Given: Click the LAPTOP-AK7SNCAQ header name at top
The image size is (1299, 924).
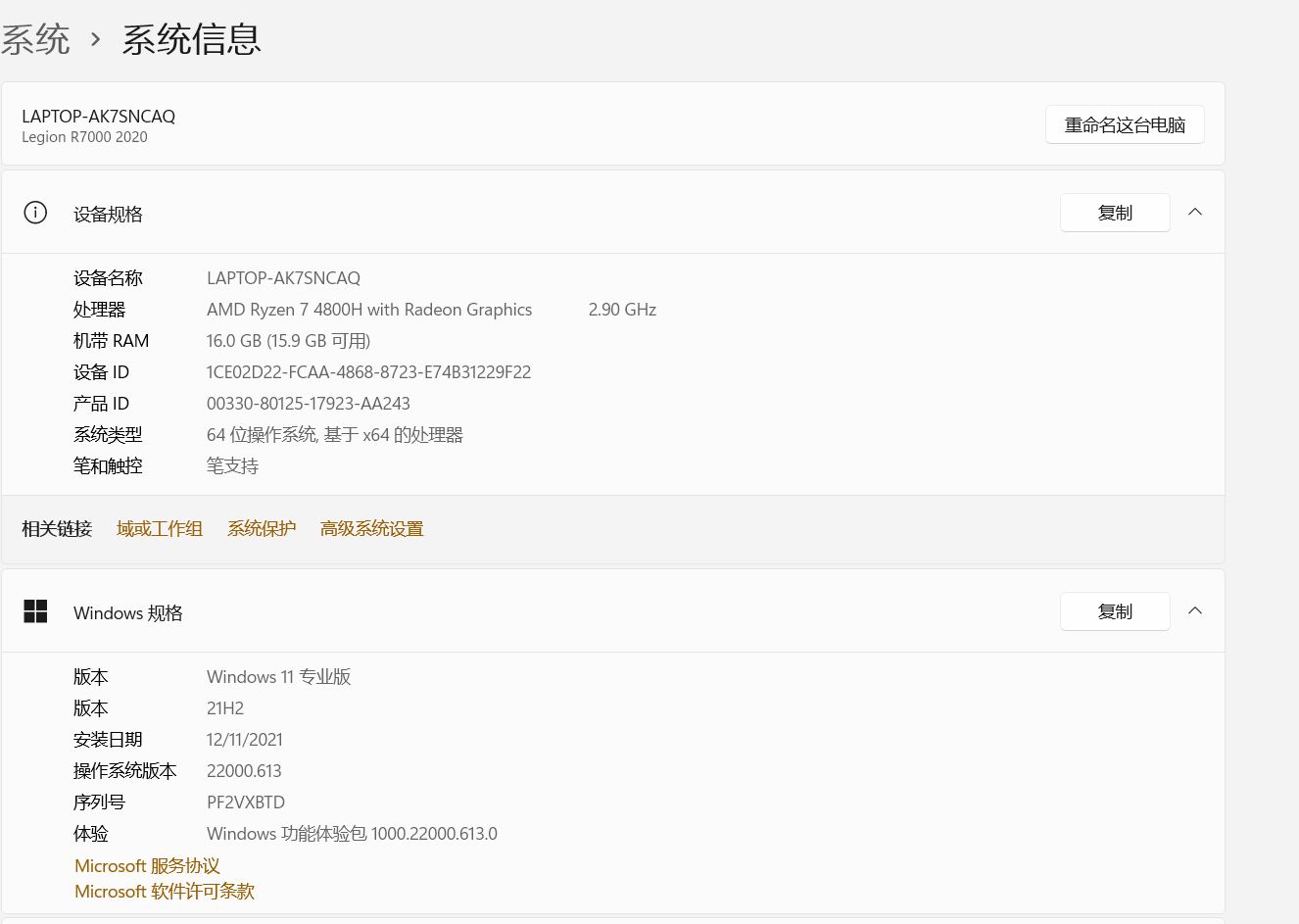Looking at the screenshot, I should (x=98, y=116).
